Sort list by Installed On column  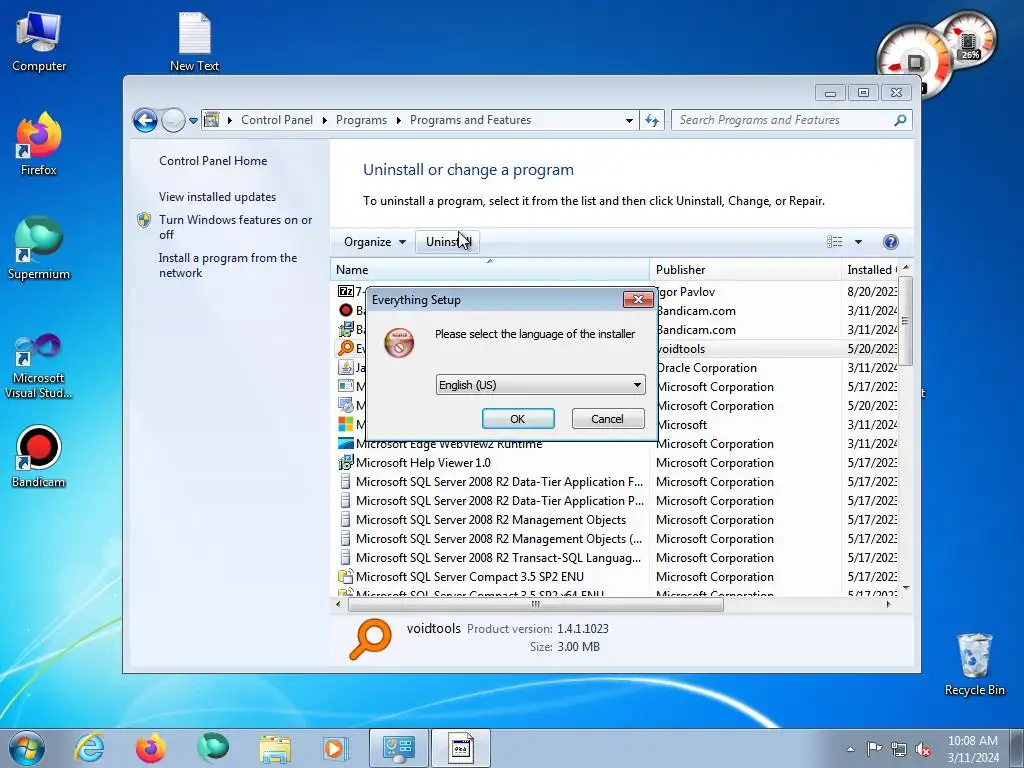[871, 270]
